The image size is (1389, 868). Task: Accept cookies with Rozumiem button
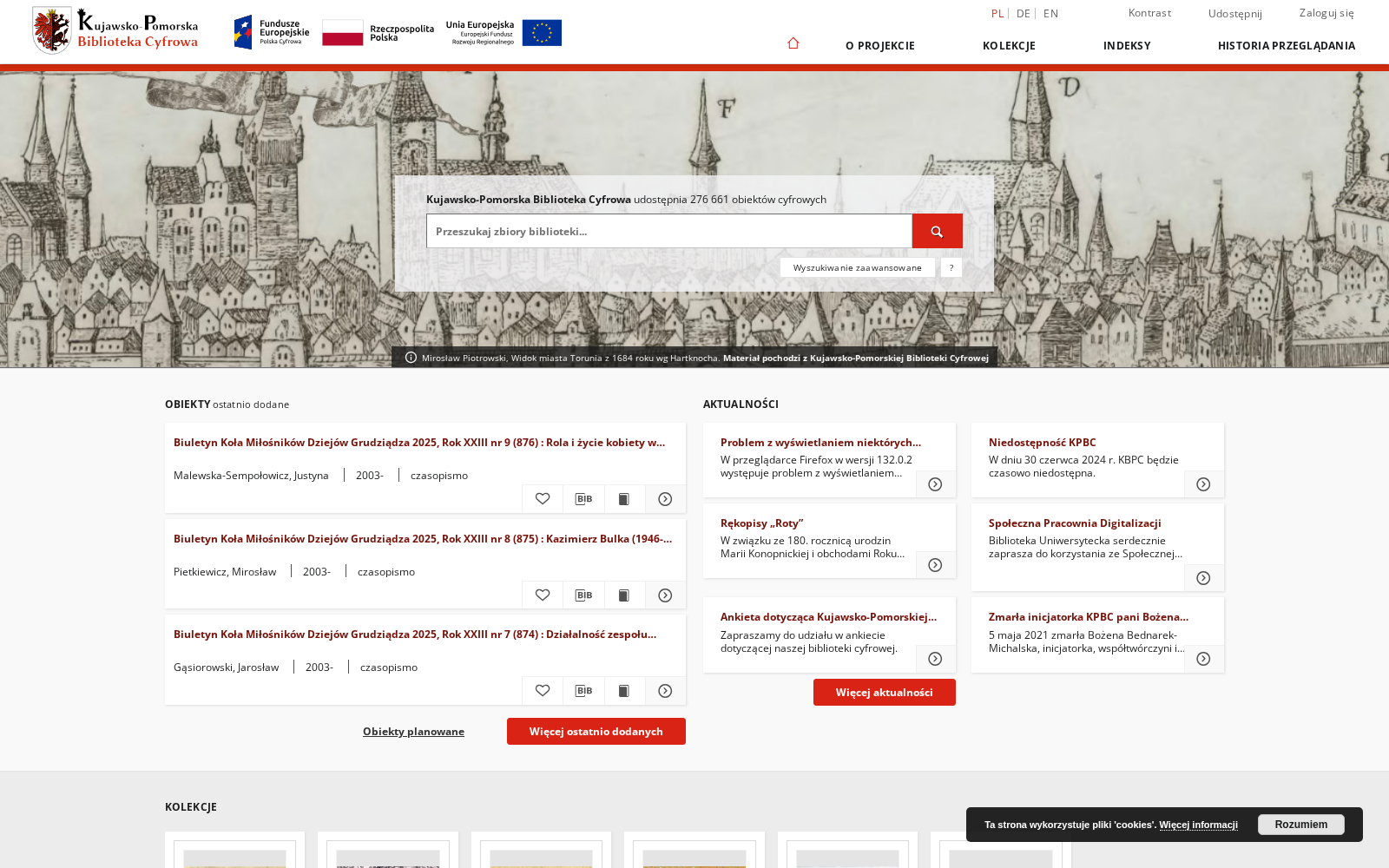(x=1301, y=825)
